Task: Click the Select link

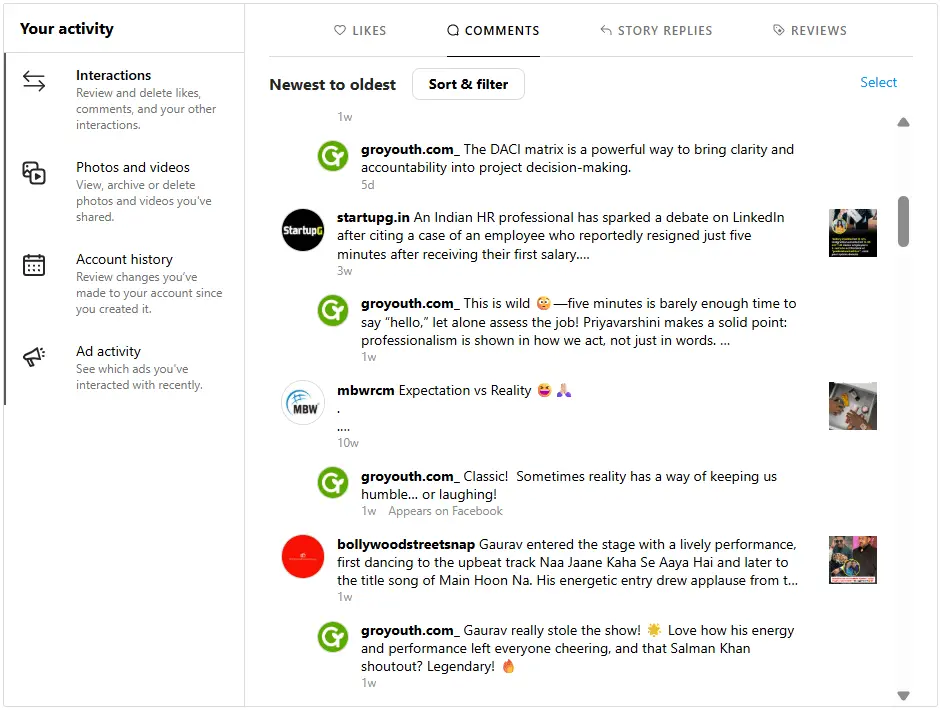Action: (878, 82)
